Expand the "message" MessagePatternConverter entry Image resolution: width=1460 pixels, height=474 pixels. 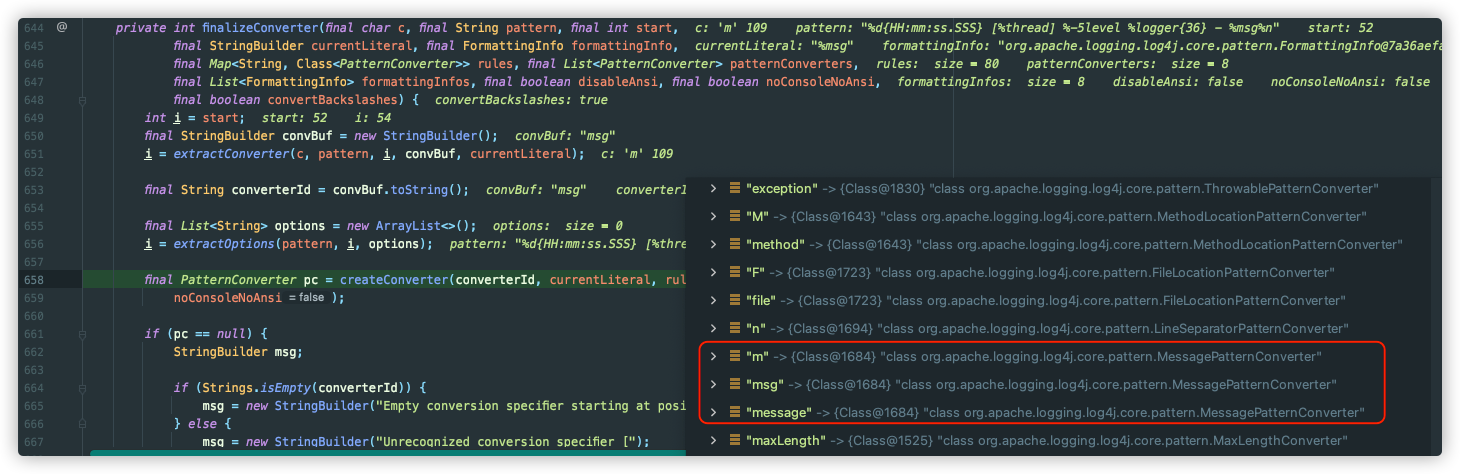[x=713, y=412]
